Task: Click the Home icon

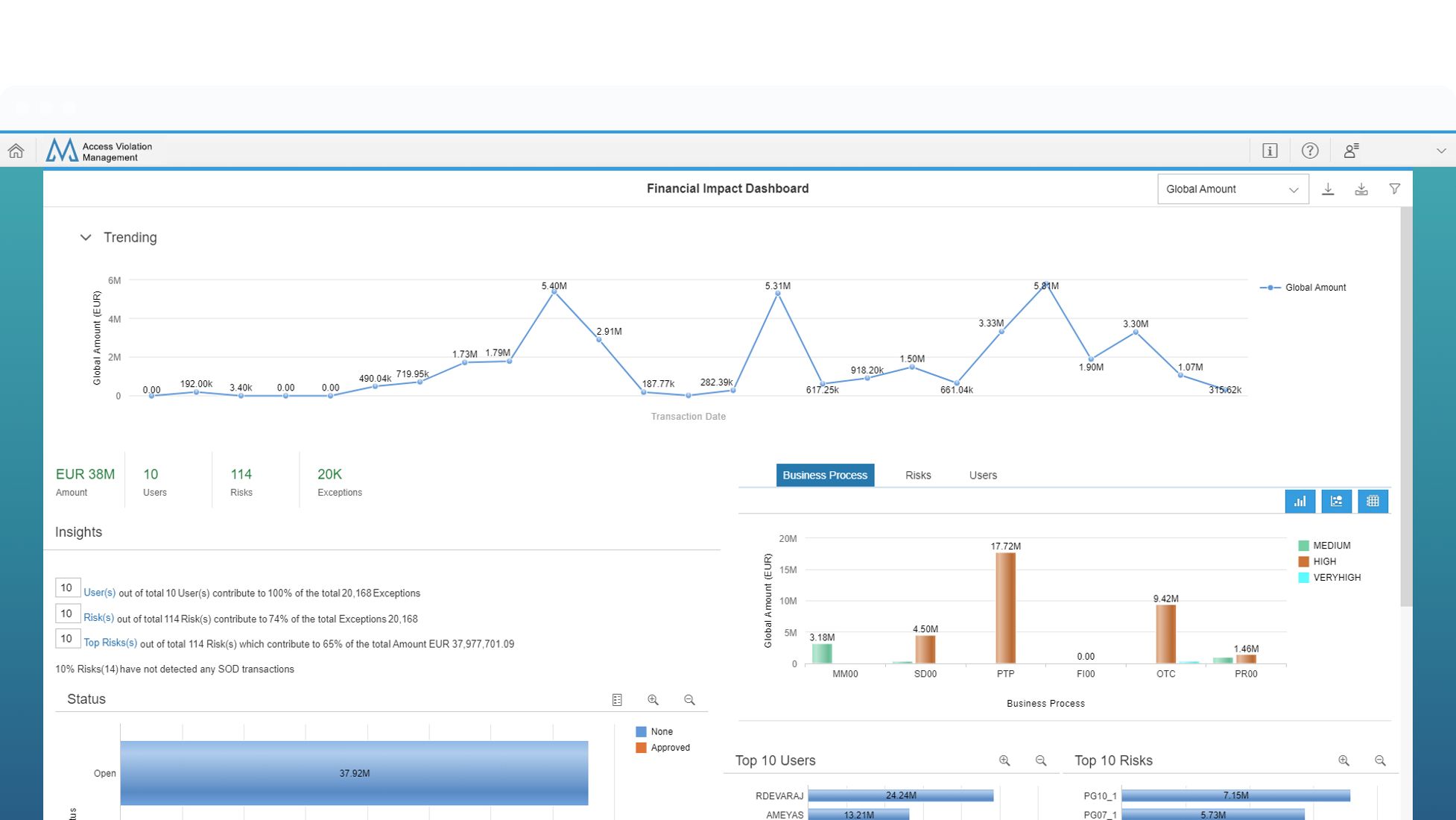Action: [x=16, y=151]
